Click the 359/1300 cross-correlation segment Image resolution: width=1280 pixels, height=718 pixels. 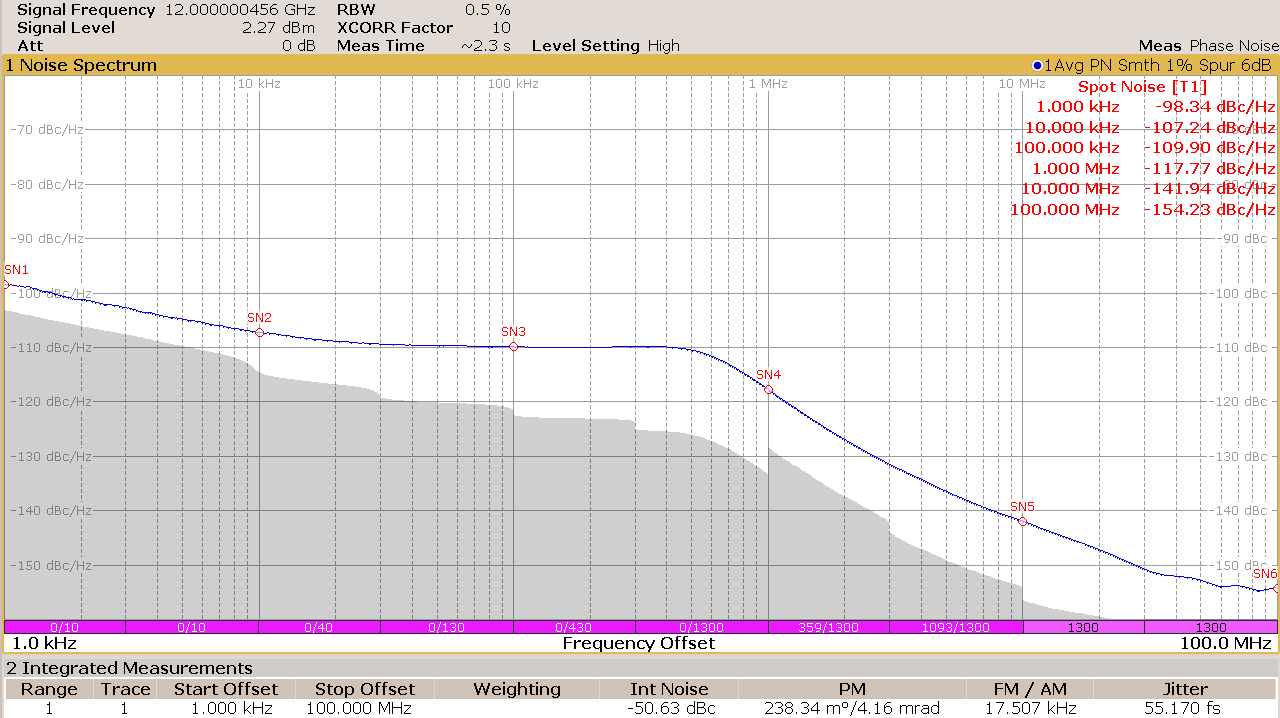pos(828,627)
